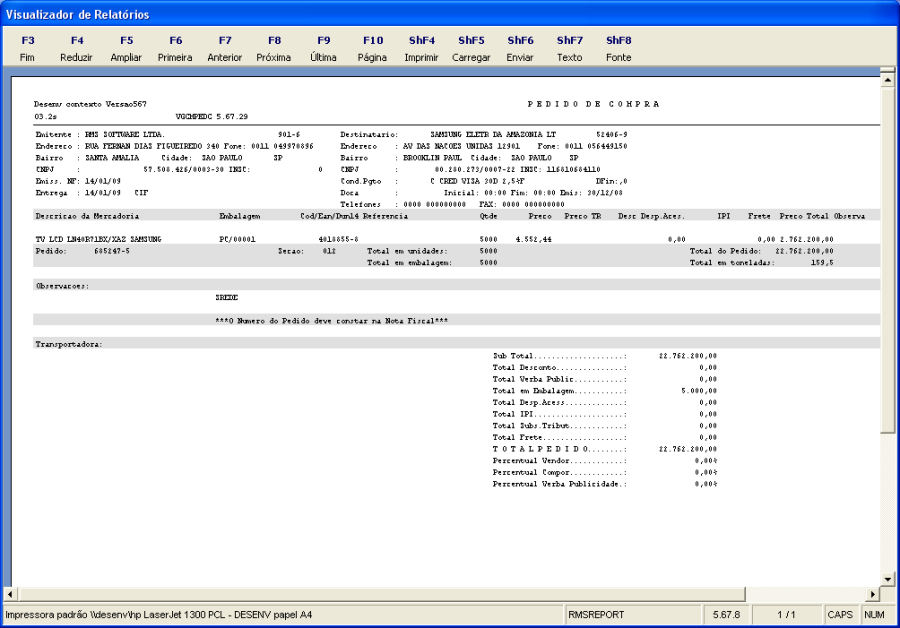Click the vertical scrollbar down arrow
900x628 pixels.
(x=887, y=579)
